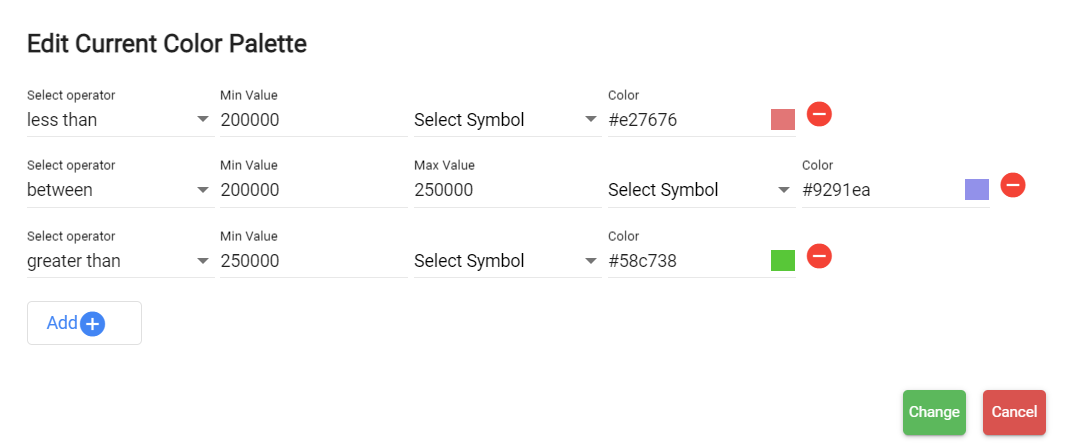This screenshot has height=447, width=1066.
Task: Click the blue plus icon beside Add
Action: (93, 323)
